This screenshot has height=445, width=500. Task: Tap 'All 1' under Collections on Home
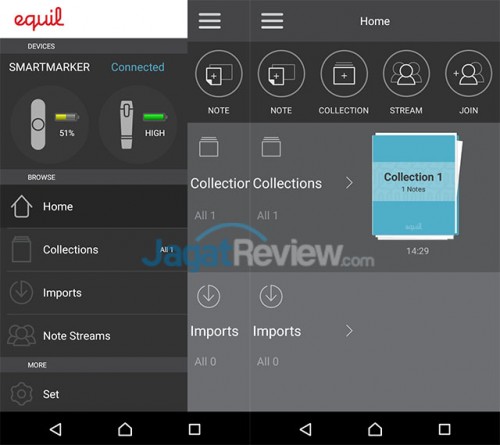267,215
